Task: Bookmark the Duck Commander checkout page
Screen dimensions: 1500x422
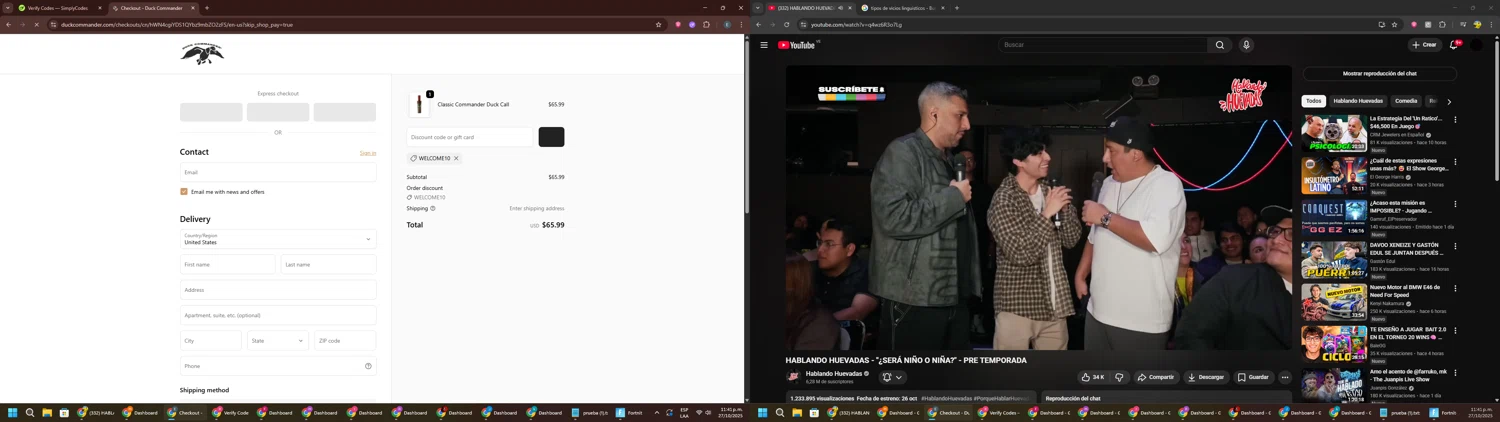Action: click(x=658, y=25)
